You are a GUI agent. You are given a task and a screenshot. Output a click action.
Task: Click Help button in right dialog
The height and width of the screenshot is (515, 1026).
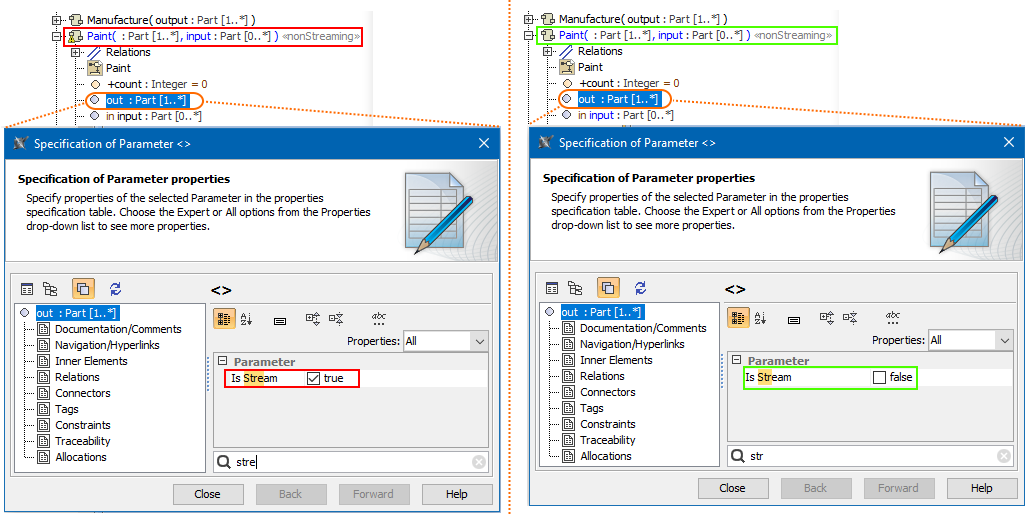coord(982,488)
